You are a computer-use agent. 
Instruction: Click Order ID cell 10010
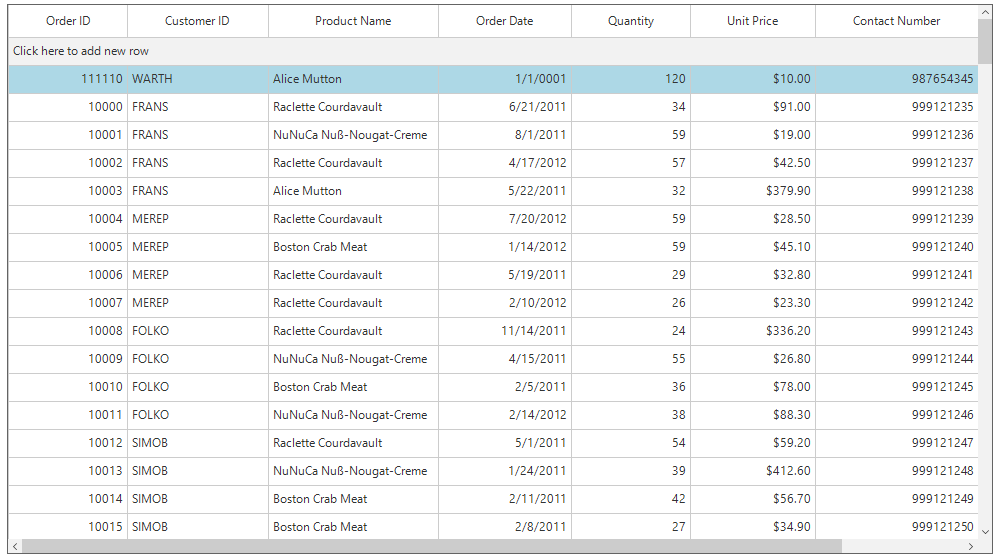click(x=68, y=387)
